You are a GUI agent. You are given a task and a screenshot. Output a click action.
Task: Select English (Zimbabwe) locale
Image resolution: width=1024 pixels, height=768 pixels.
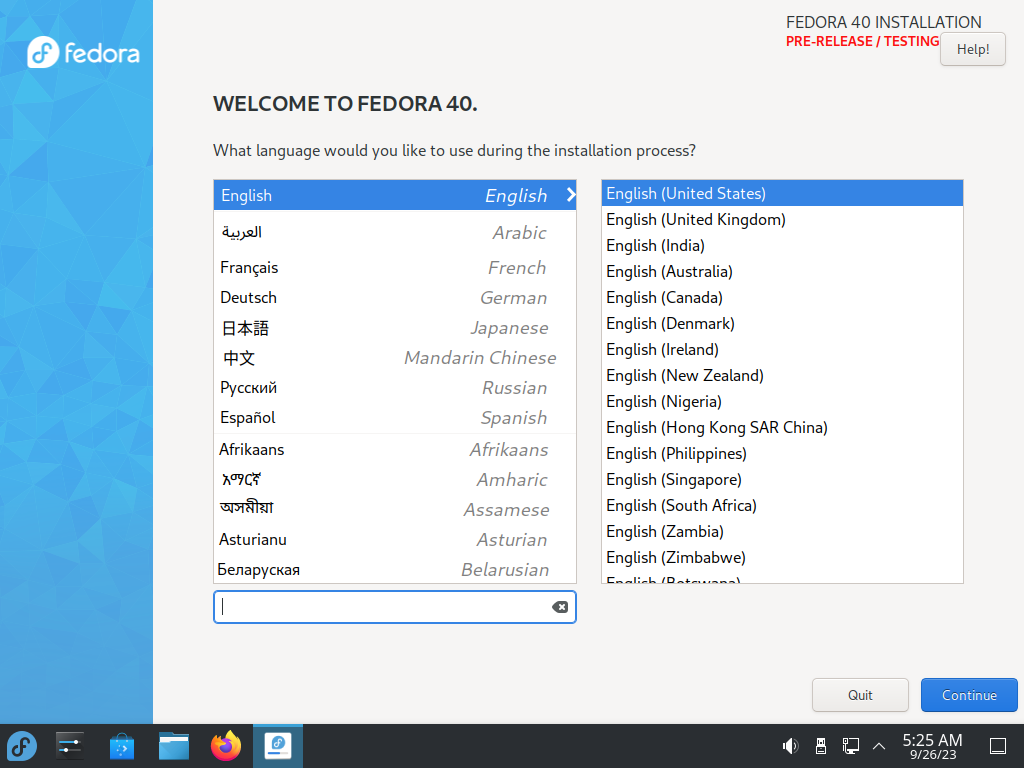782,557
